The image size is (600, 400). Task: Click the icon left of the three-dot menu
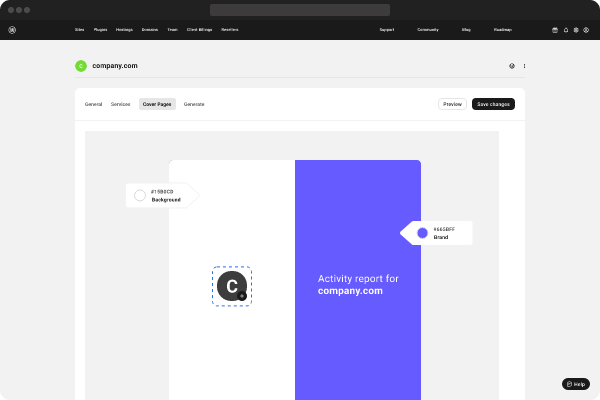pos(512,66)
